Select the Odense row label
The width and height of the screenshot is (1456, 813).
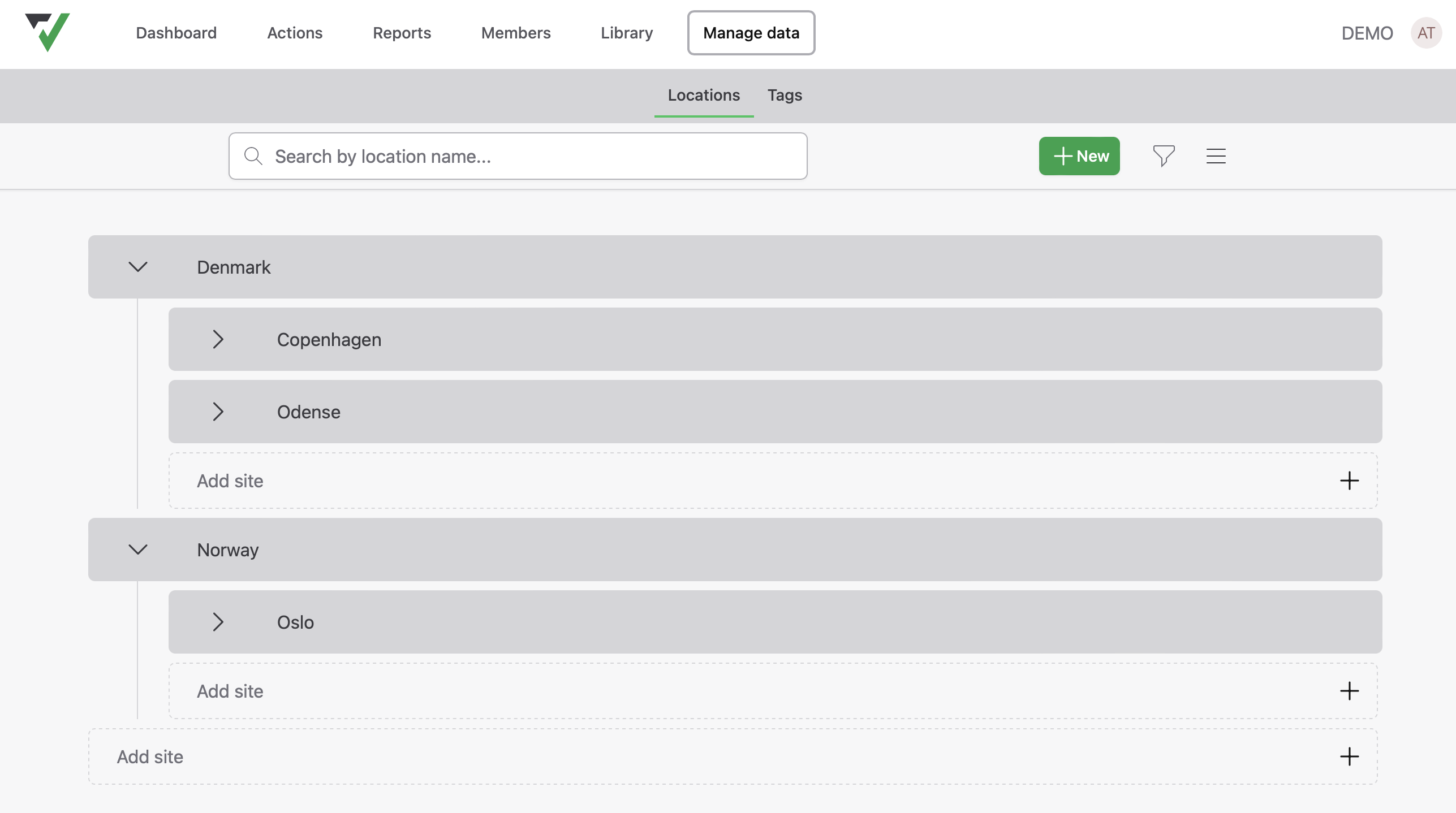pos(309,412)
